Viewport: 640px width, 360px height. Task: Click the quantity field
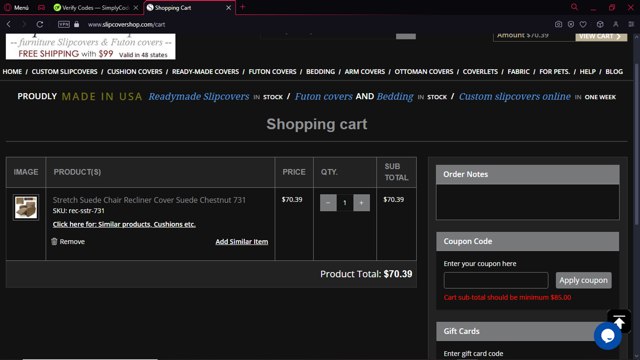[345, 203]
